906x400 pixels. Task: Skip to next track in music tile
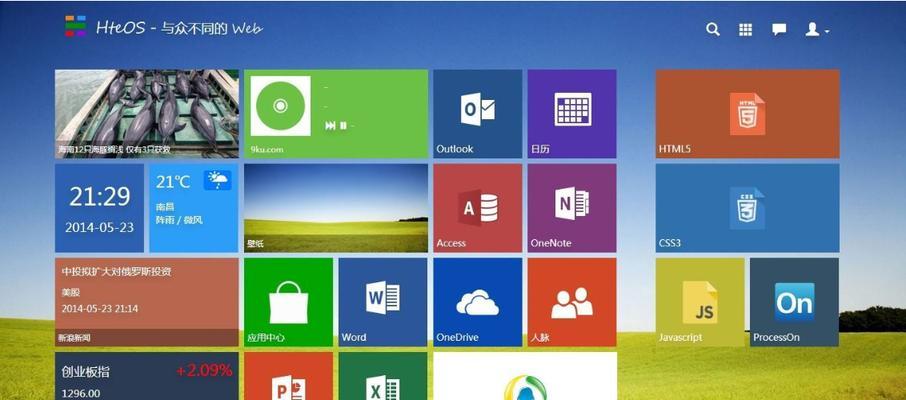(331, 125)
